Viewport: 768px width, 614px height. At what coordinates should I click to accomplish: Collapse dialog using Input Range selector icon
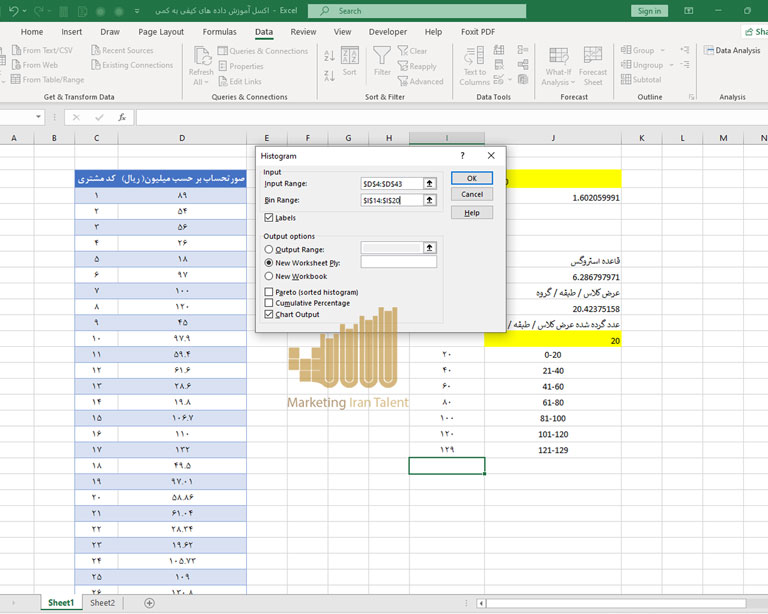click(430, 184)
